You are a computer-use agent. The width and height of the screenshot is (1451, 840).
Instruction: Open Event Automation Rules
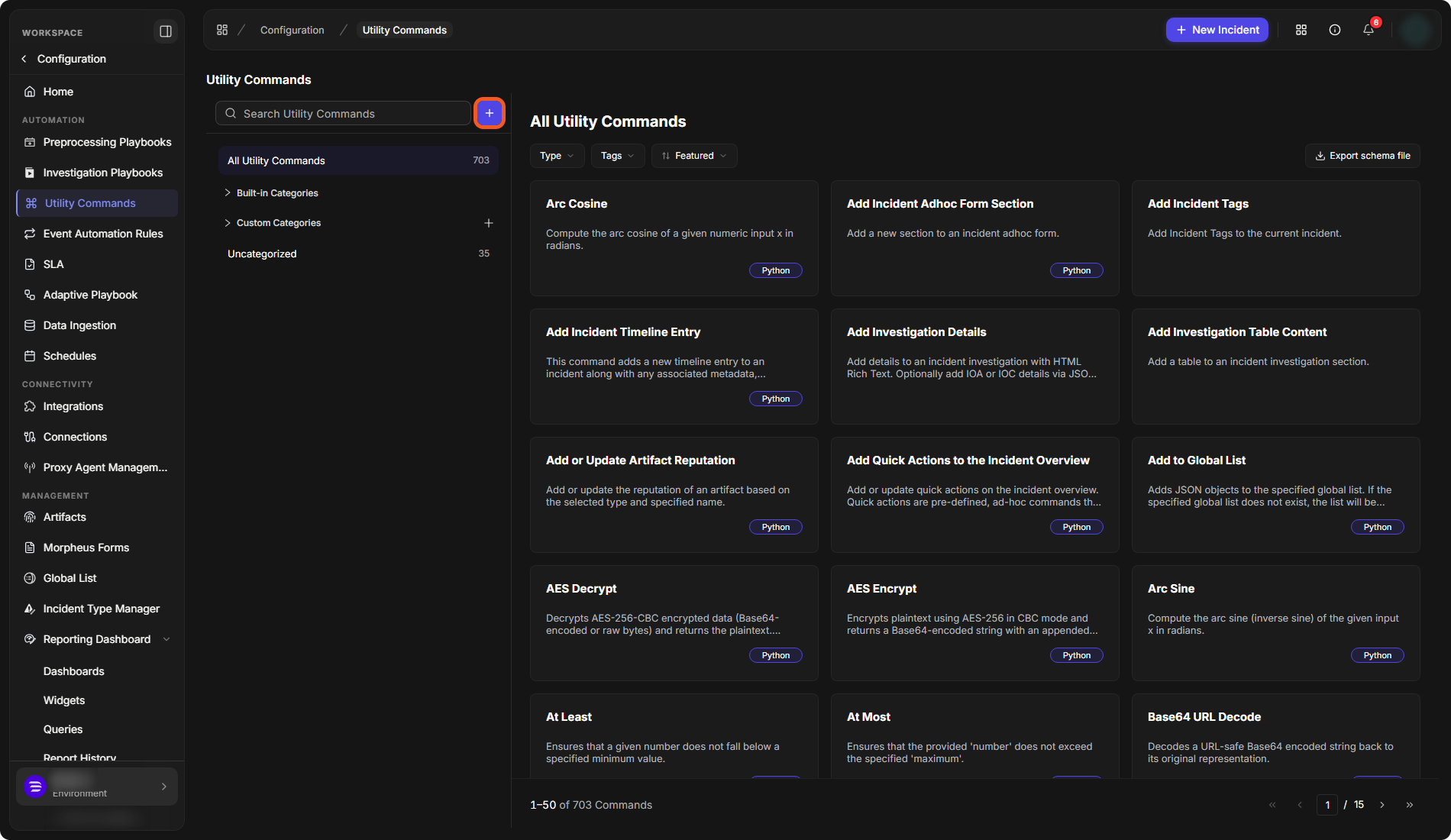click(x=97, y=234)
